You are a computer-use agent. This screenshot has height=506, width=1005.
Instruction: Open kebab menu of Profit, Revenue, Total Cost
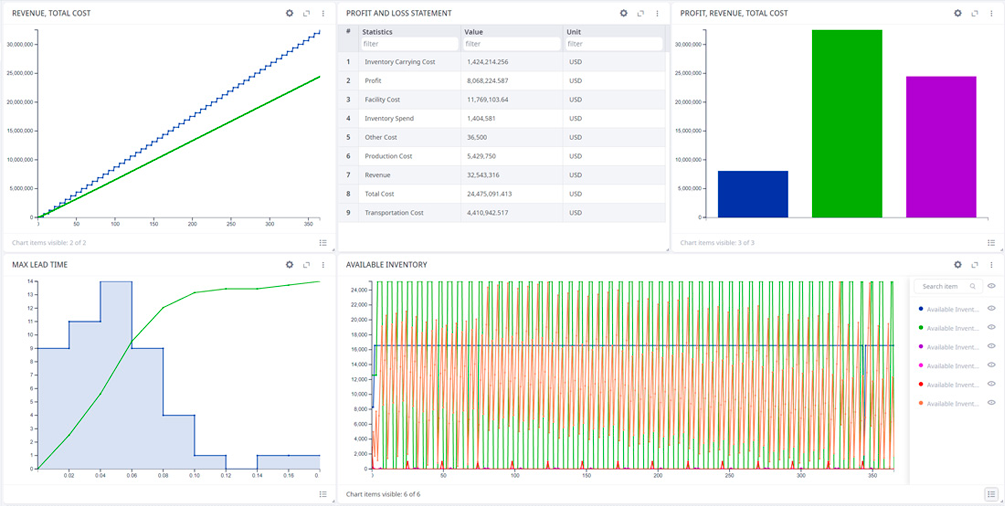[992, 13]
